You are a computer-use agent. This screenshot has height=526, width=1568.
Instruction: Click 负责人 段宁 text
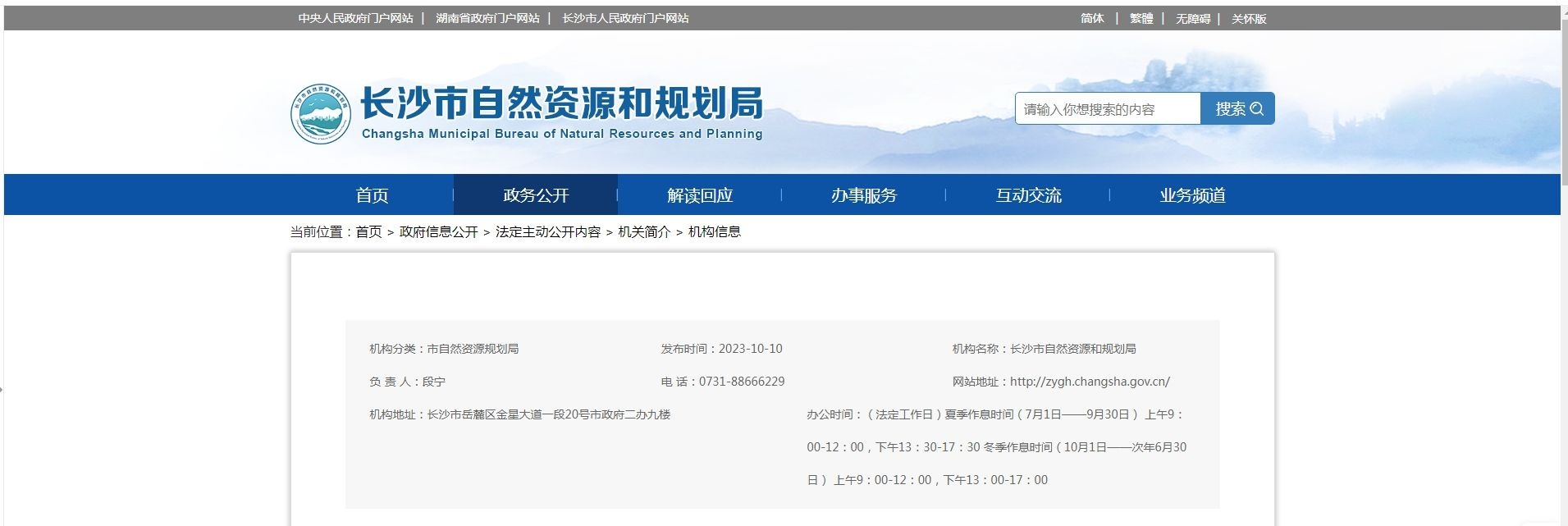pos(408,382)
